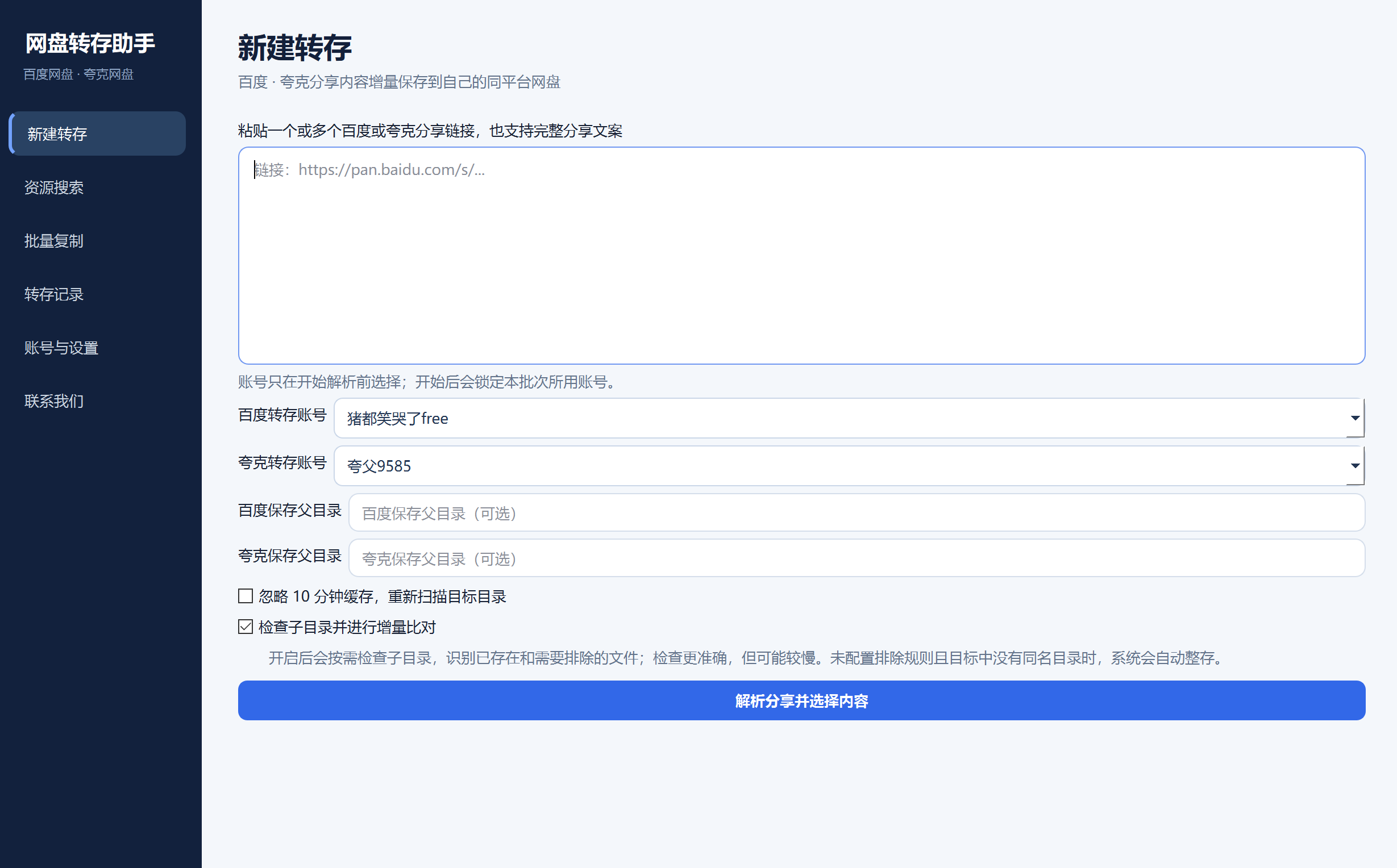Screen dimensions: 1397x868
Task: Click the 百度转存账号 label
Action: pos(282,415)
